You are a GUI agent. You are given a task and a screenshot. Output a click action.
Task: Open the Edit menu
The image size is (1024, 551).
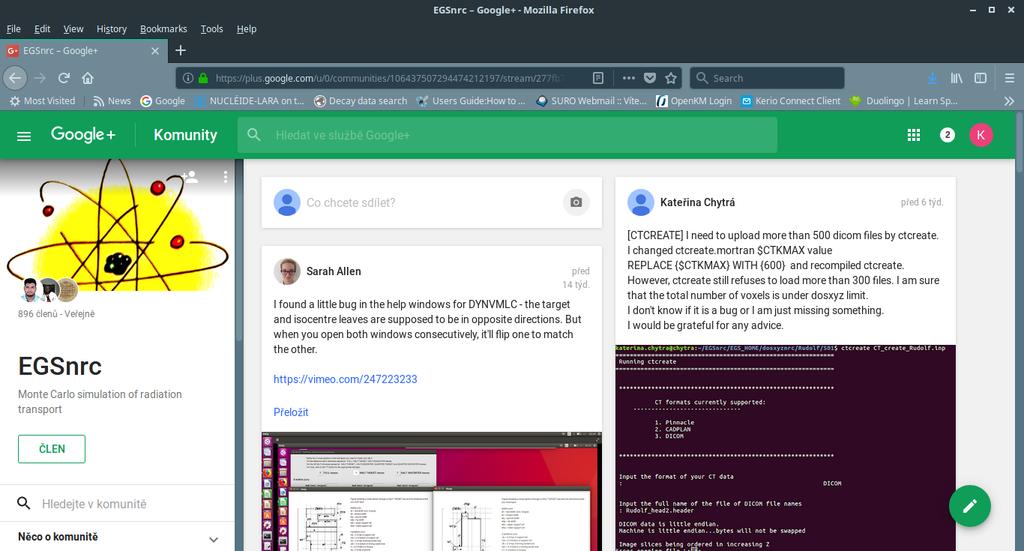(x=42, y=29)
